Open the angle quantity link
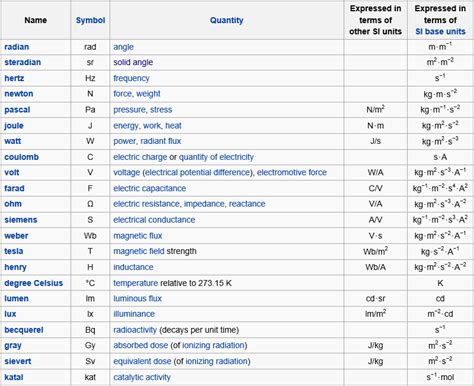The height and width of the screenshot is (386, 474). [123, 47]
